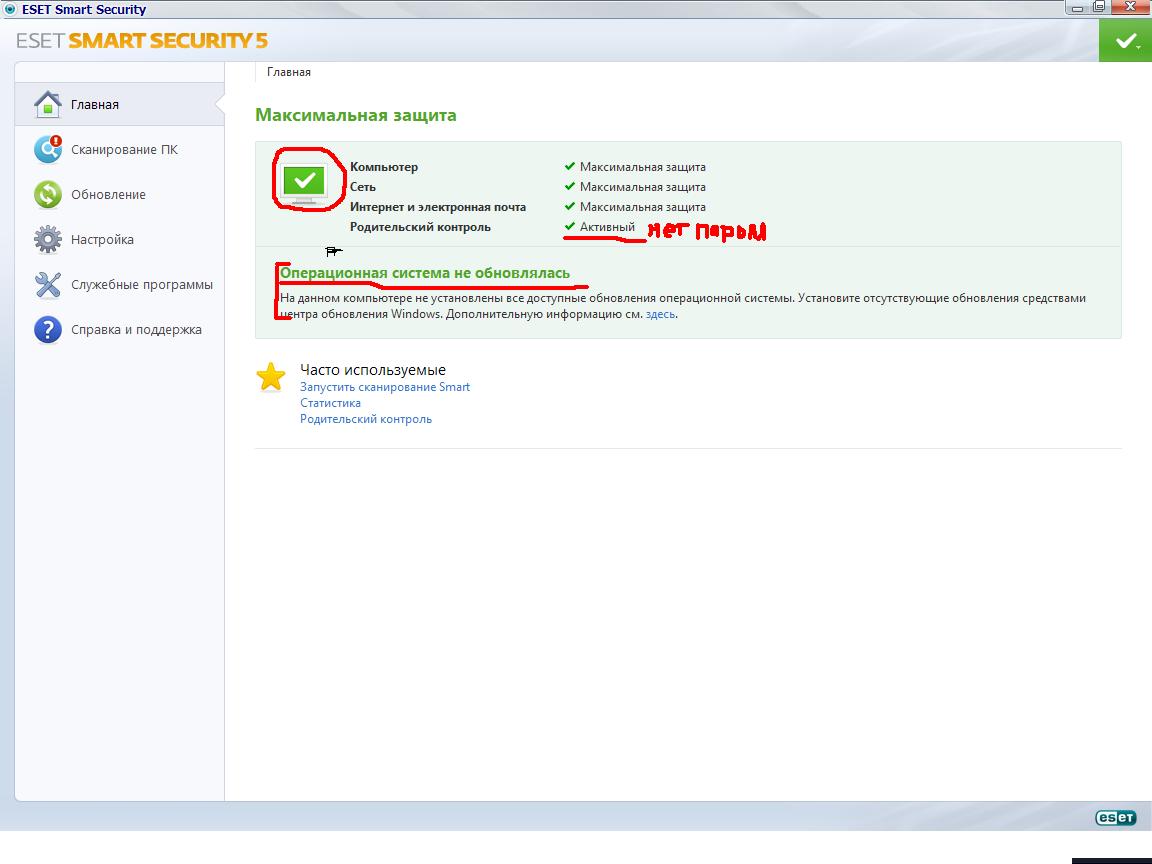Open the Главная sidebar section
Screen dimensions: 1152x864
pyautogui.click(x=119, y=104)
